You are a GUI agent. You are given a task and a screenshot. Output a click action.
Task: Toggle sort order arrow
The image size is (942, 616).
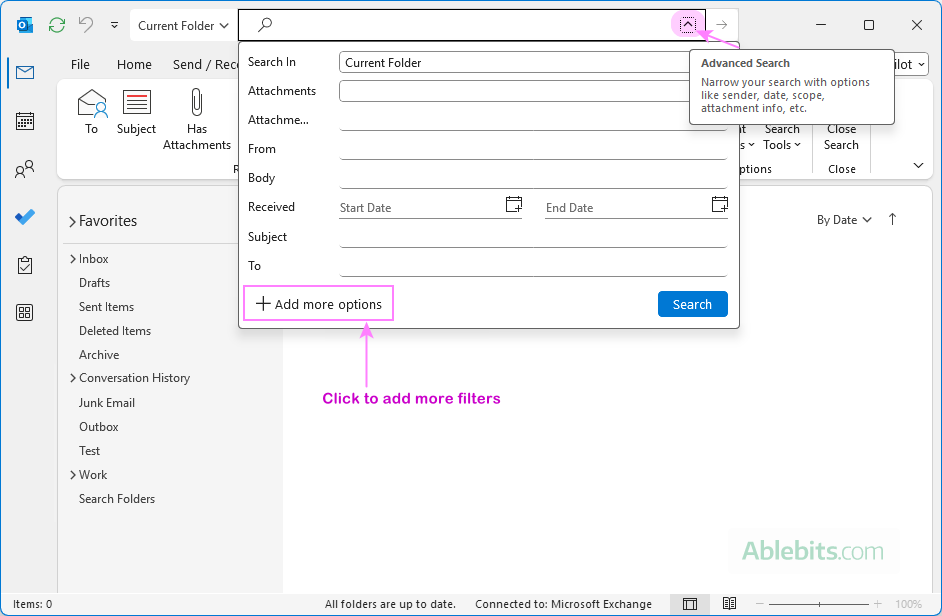(x=892, y=220)
